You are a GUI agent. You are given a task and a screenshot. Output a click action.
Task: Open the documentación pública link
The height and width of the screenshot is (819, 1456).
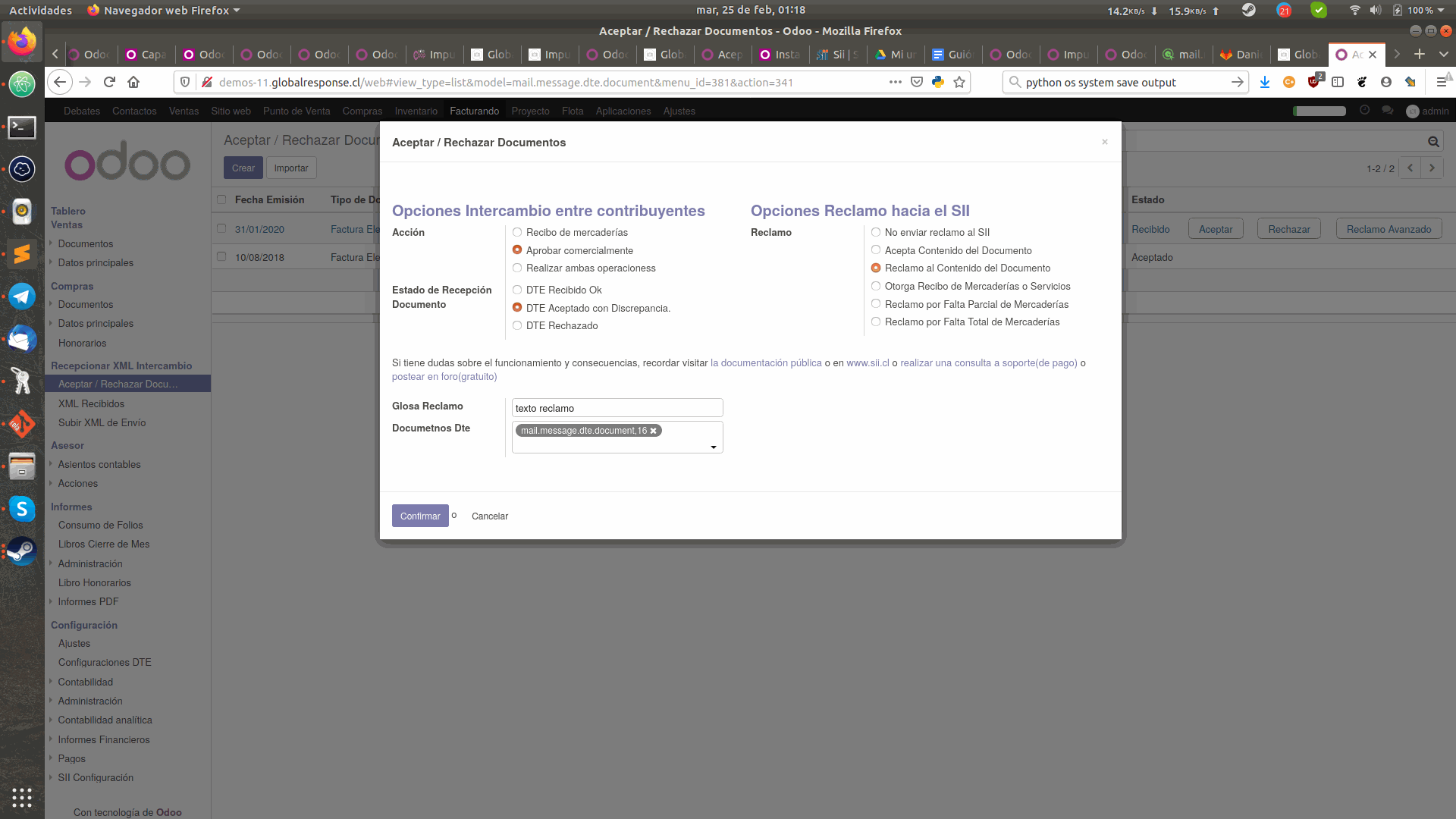(765, 362)
